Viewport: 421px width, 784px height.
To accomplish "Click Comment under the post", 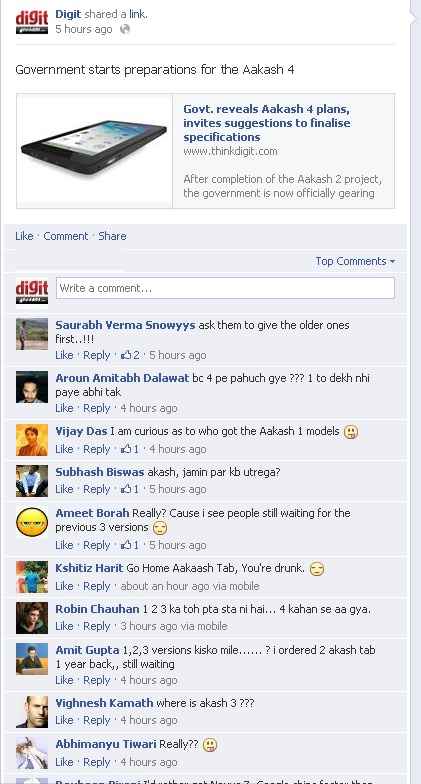I will click(66, 236).
